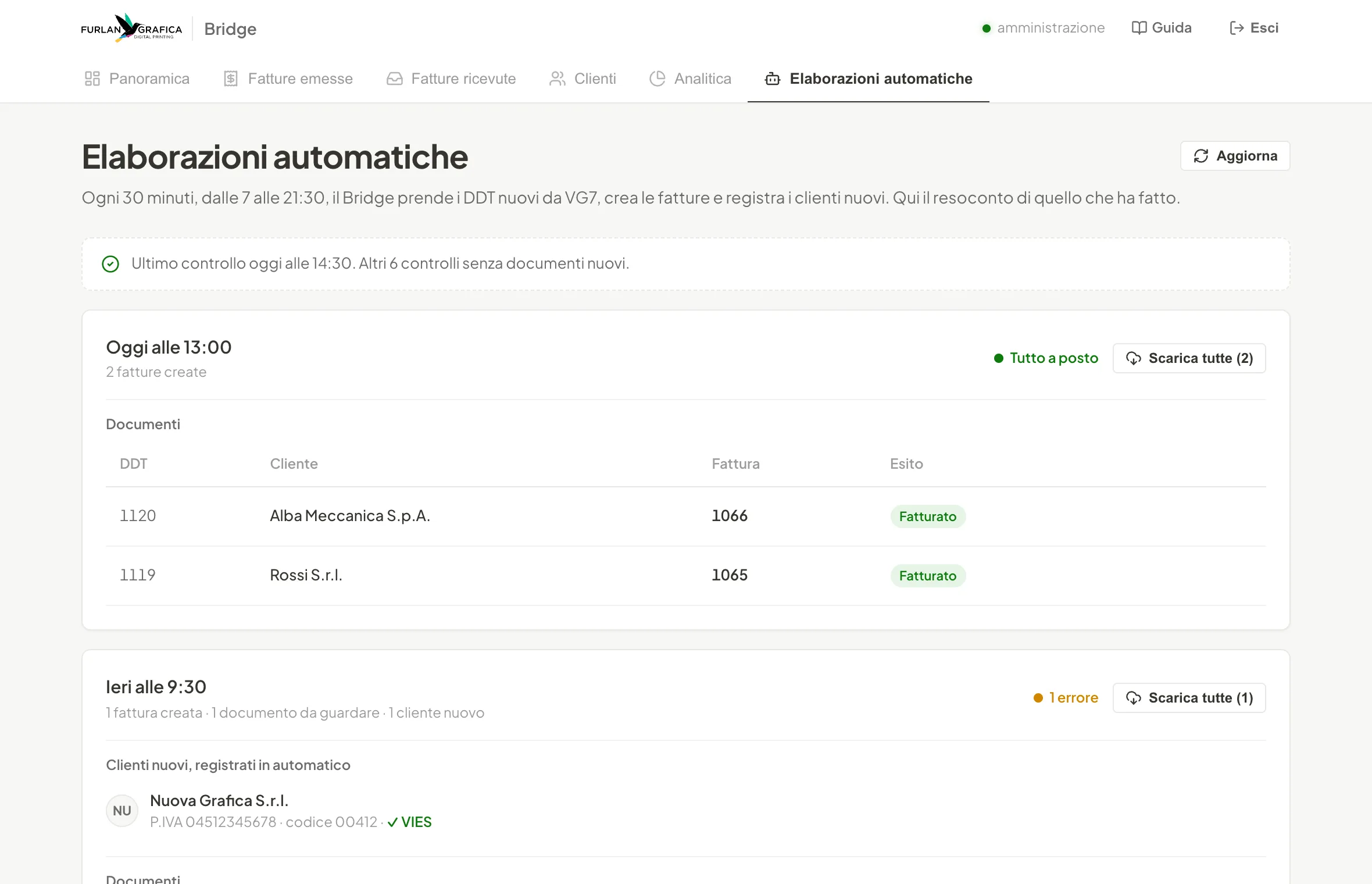The width and height of the screenshot is (1372, 884).
Task: Click the Panoramica grid icon
Action: 92,79
